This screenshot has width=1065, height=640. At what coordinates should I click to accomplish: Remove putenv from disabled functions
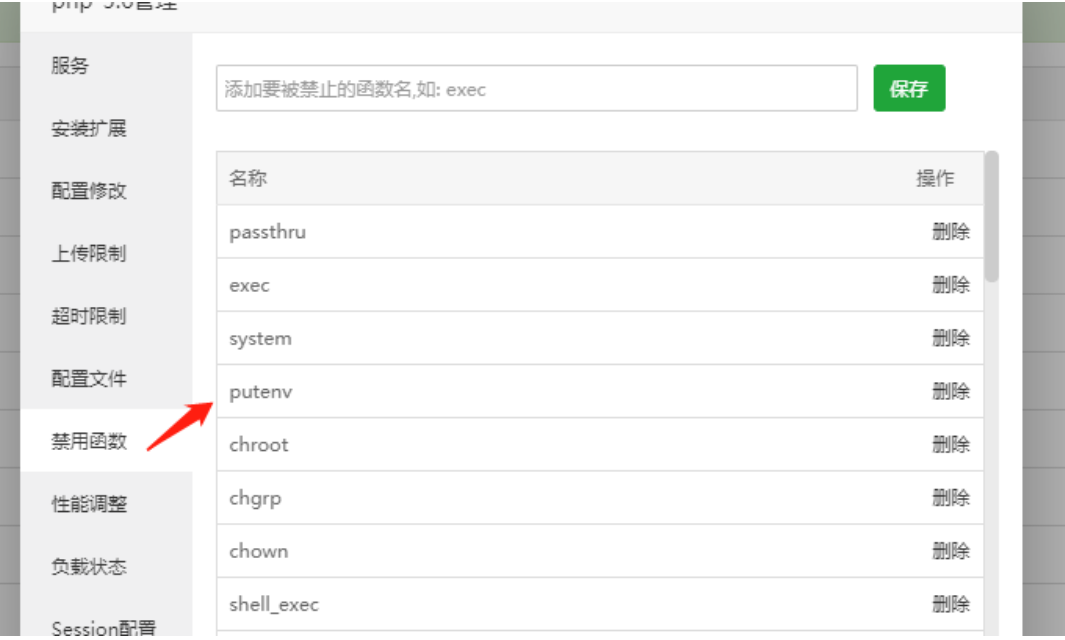click(950, 391)
